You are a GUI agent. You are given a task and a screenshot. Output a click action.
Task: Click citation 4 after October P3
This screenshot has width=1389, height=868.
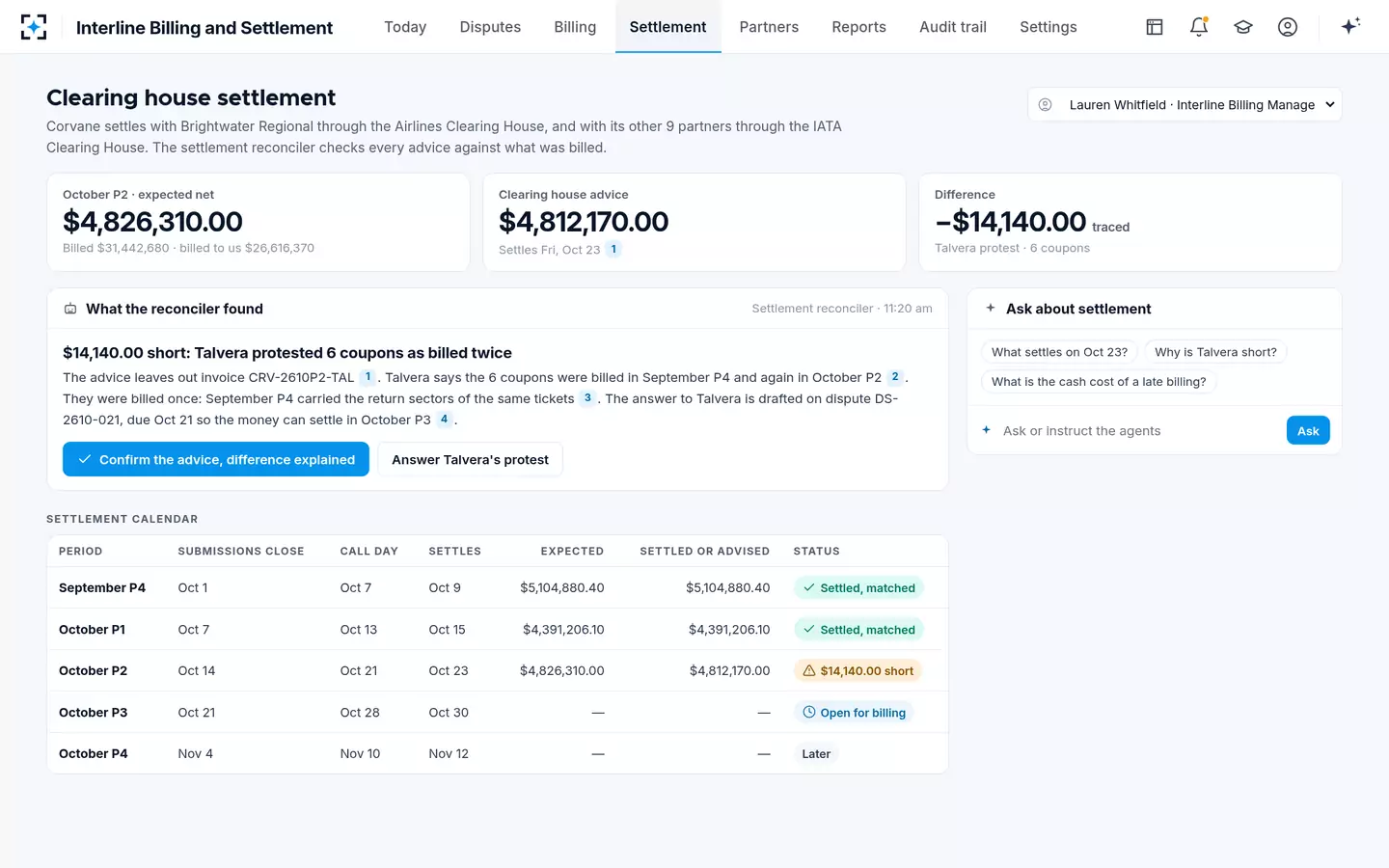(444, 420)
